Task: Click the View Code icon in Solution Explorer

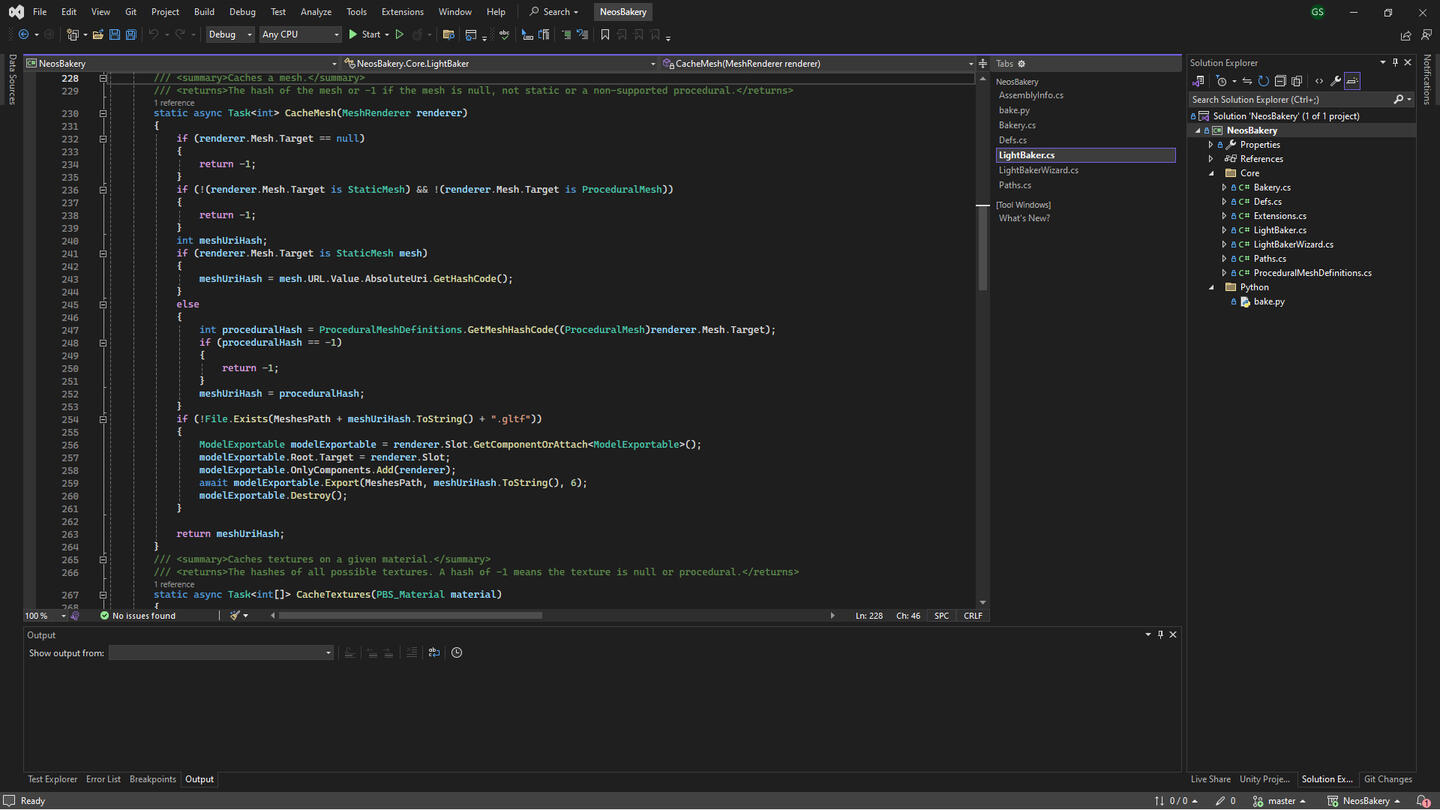Action: [x=1319, y=81]
